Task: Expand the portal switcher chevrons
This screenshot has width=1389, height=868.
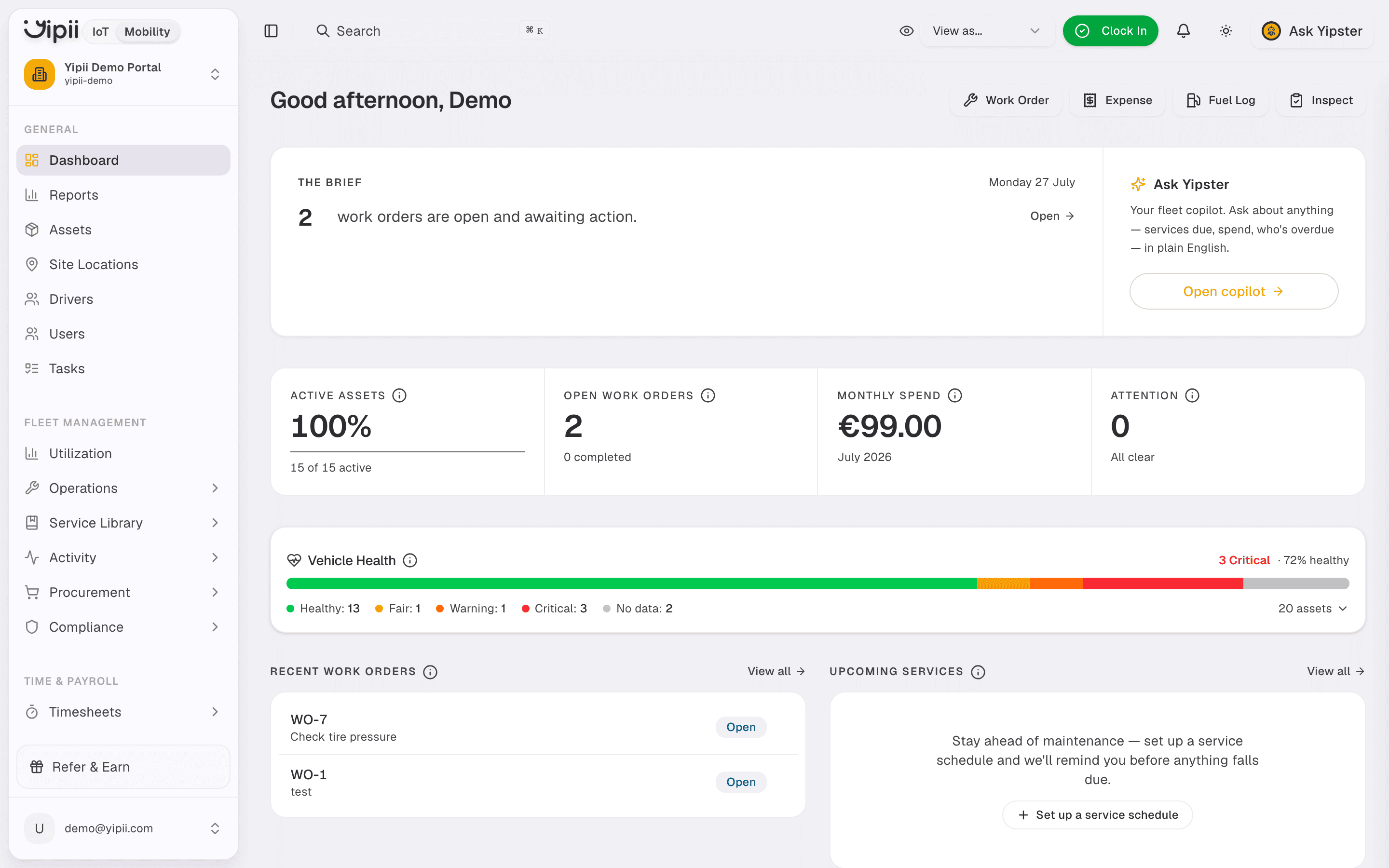Action: point(215,74)
